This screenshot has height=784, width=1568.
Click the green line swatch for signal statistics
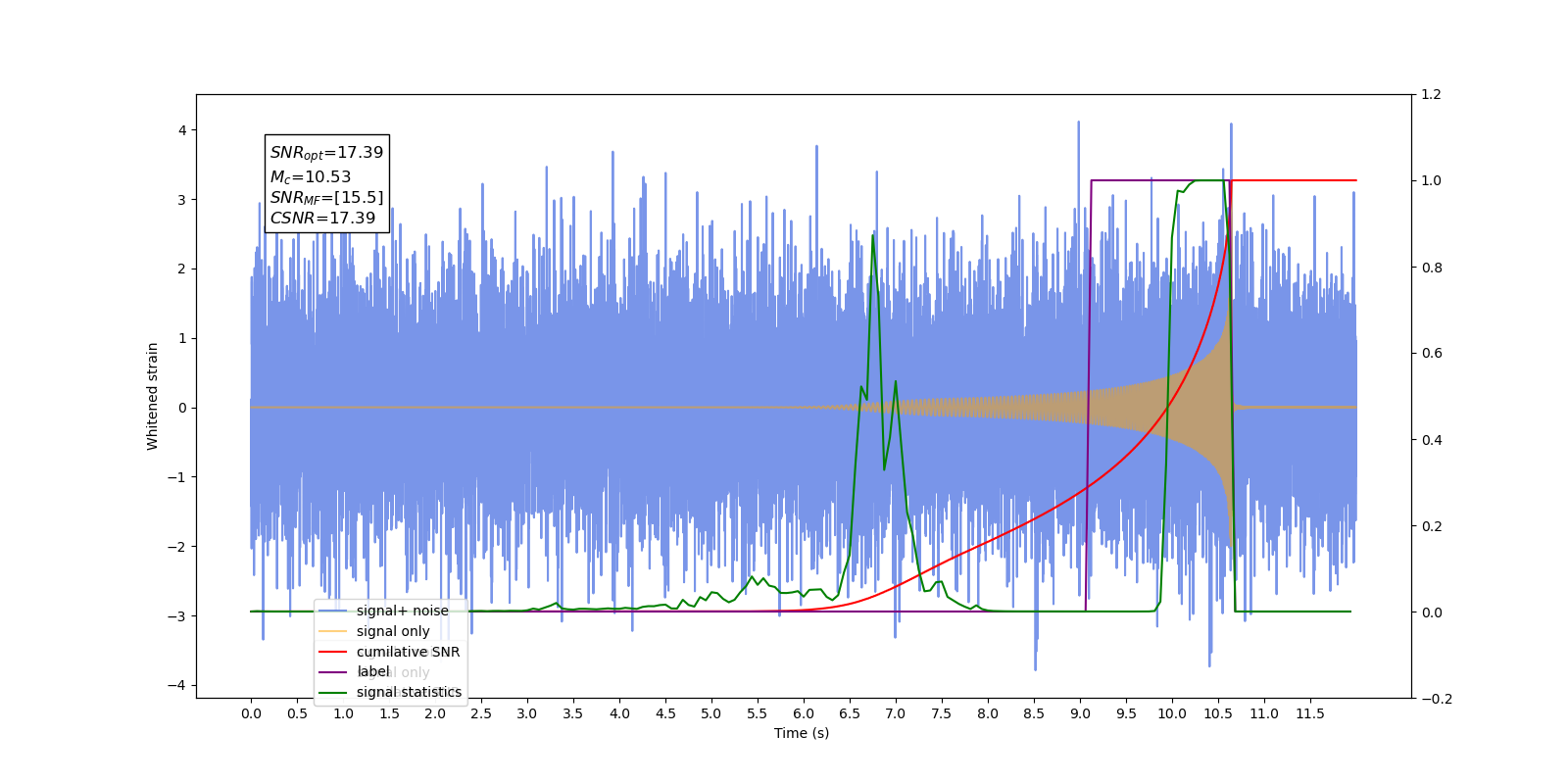tap(333, 692)
